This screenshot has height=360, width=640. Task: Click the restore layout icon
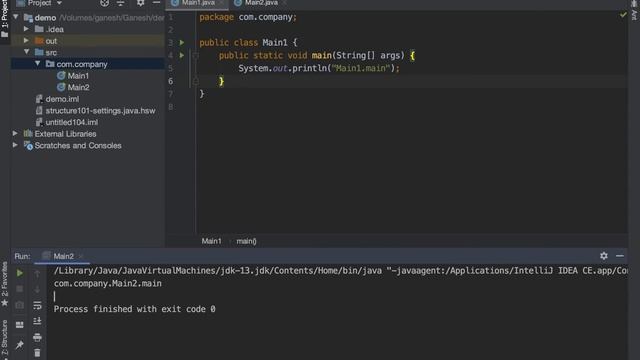point(20,325)
